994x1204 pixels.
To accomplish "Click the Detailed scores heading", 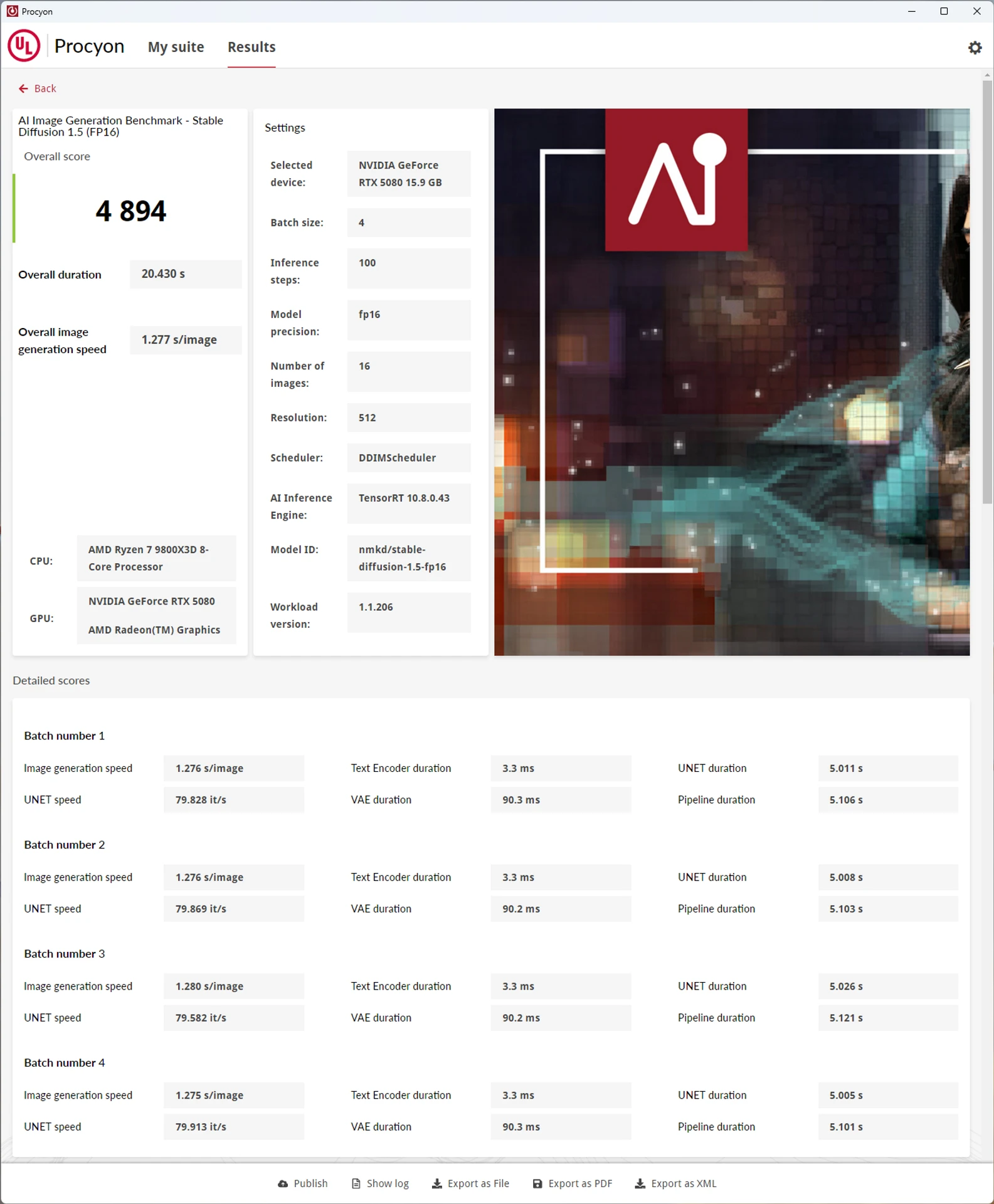I will click(x=51, y=680).
